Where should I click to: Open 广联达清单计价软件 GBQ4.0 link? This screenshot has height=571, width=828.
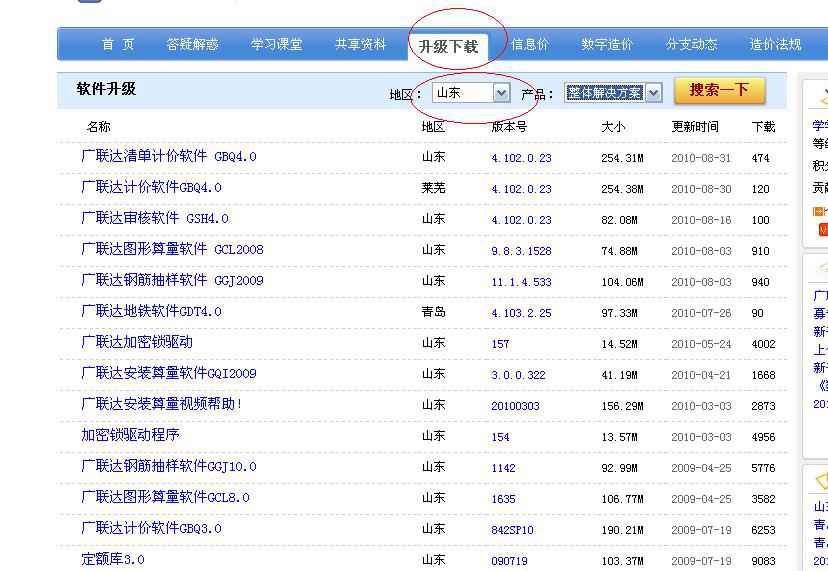click(x=169, y=156)
